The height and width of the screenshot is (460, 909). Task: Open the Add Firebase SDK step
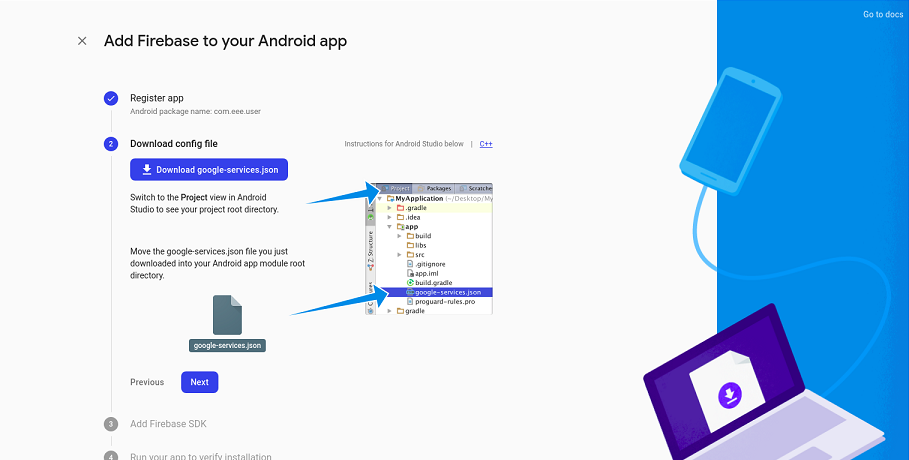click(x=168, y=424)
